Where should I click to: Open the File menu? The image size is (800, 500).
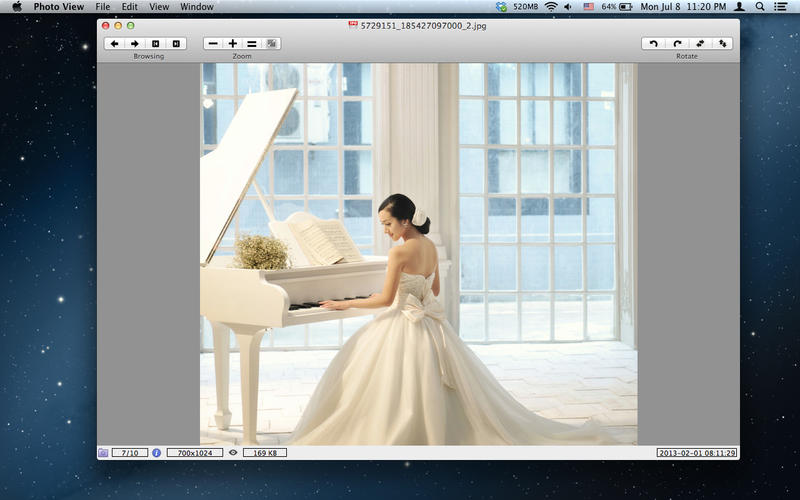click(103, 7)
